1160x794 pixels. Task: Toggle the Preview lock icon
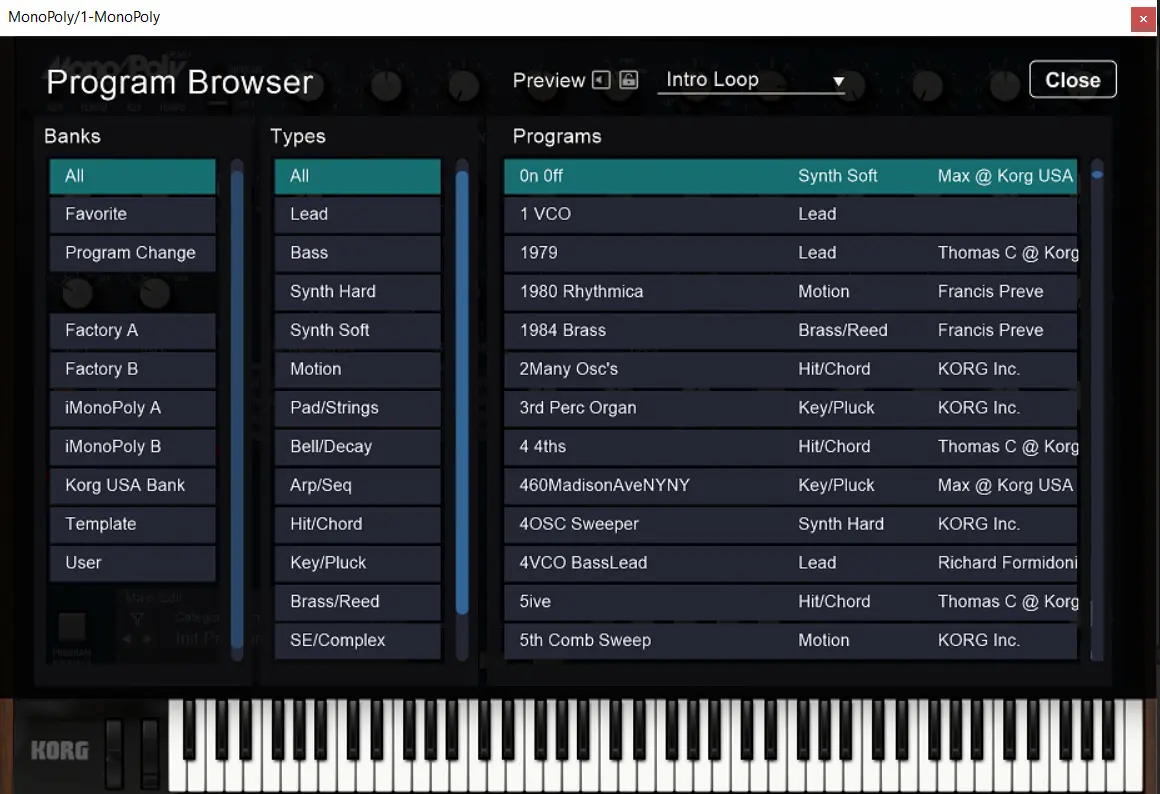[x=629, y=80]
